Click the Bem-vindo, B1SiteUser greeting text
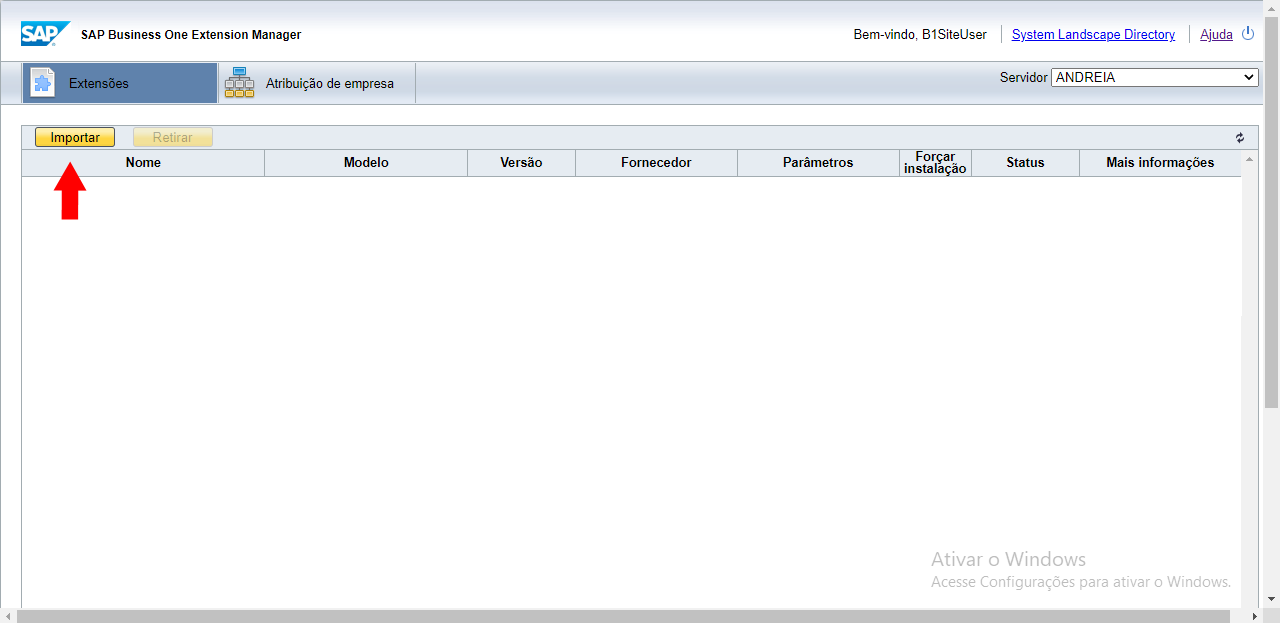 [x=920, y=34]
